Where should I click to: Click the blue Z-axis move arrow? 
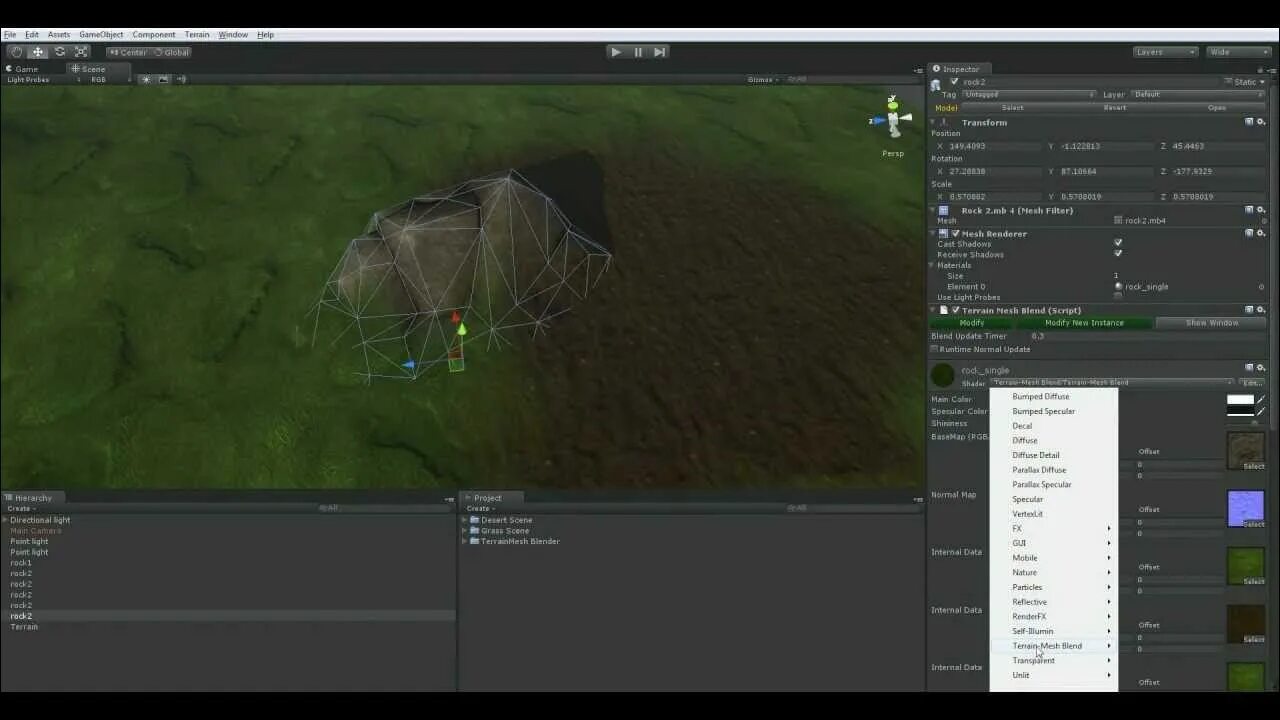point(408,365)
